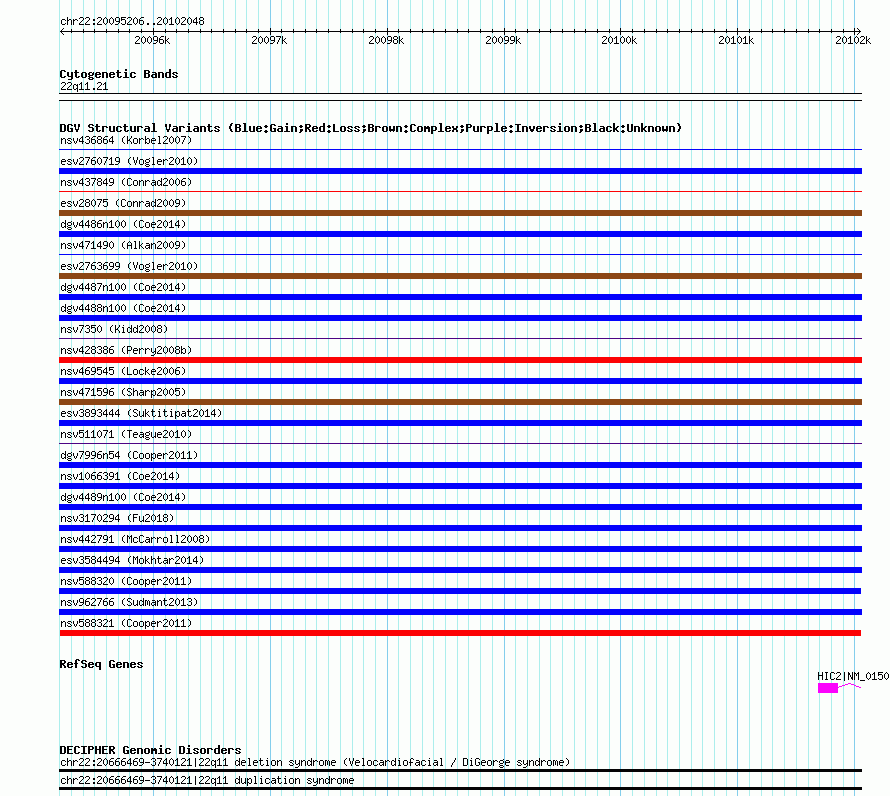Click the 20096k ruler tick label
The width and height of the screenshot is (890, 796).
pos(152,40)
